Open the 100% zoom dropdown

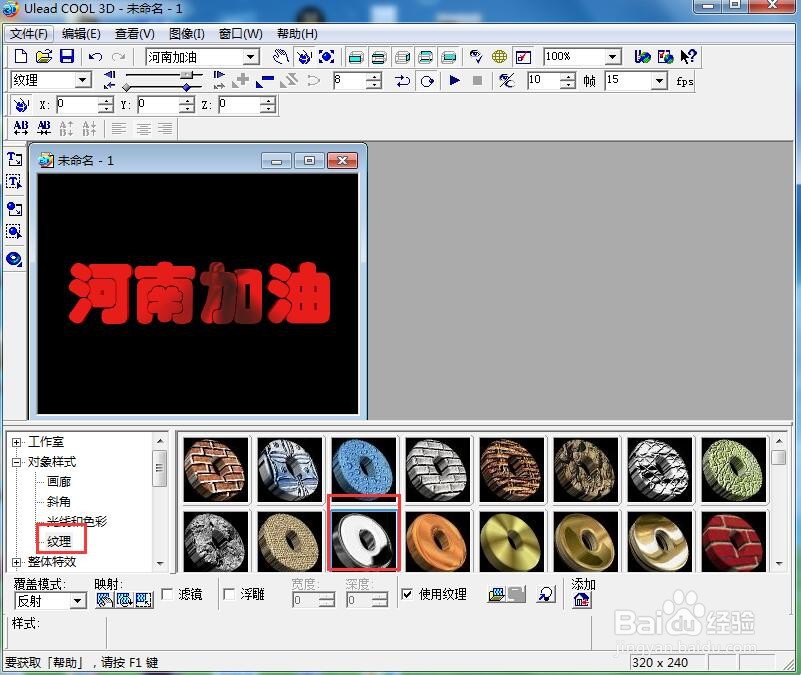pos(612,57)
